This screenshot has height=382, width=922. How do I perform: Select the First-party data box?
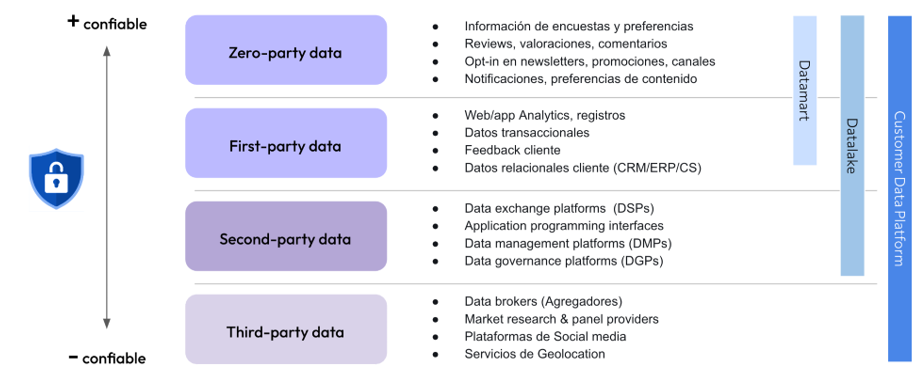[x=286, y=143]
